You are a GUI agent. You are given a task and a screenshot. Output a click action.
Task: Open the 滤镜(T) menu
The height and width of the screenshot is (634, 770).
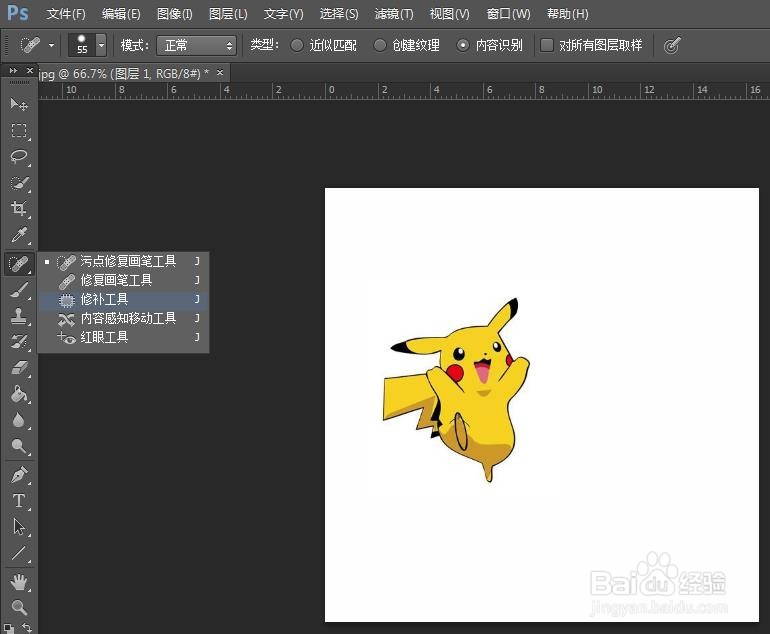click(394, 14)
